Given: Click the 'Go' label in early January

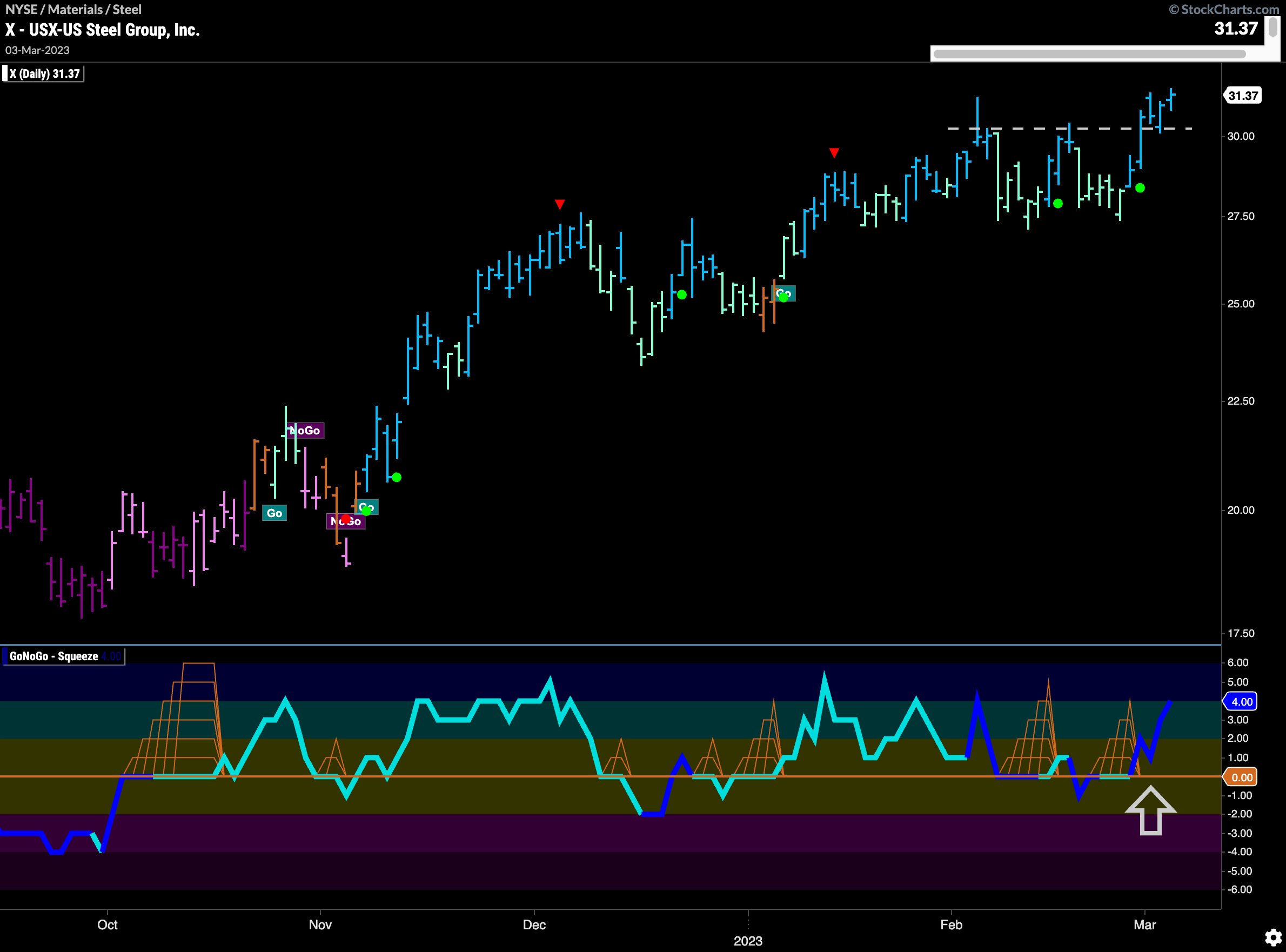Looking at the screenshot, I should pyautogui.click(x=783, y=294).
